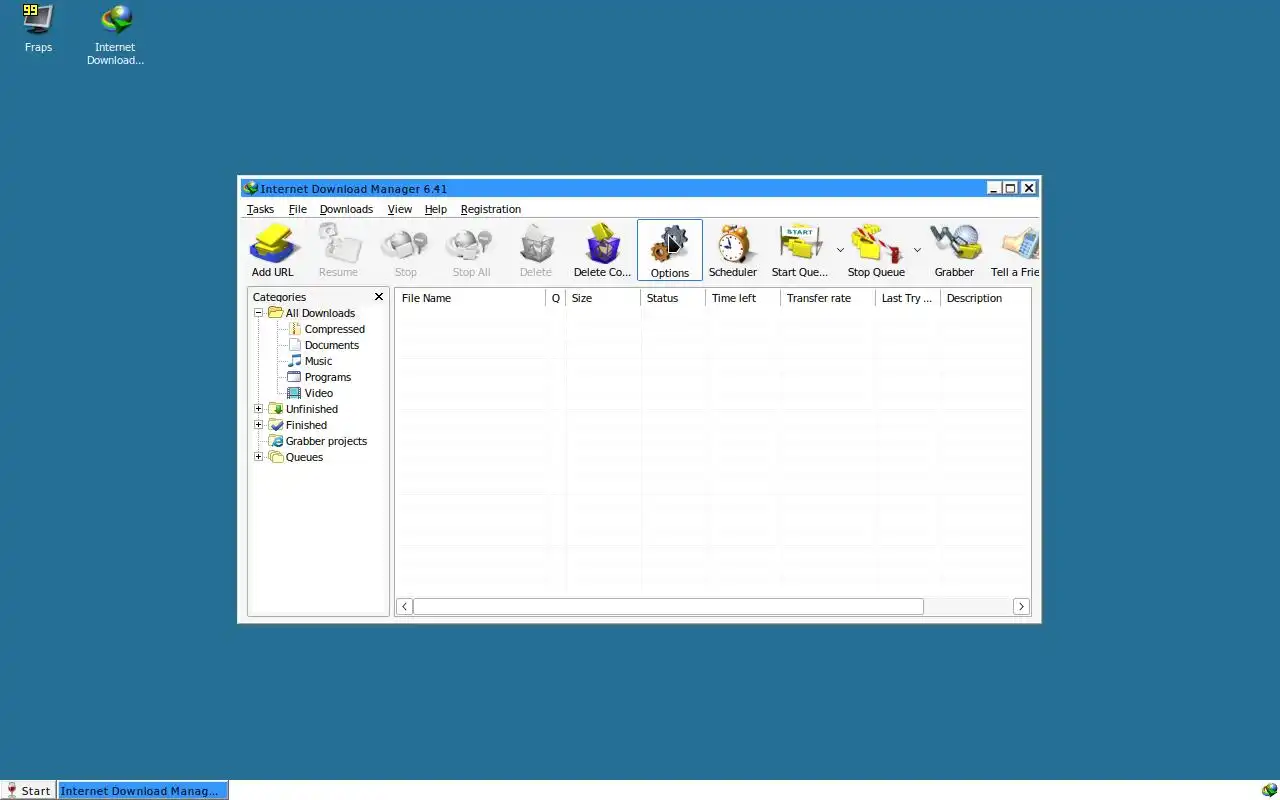The image size is (1280, 800).
Task: Sort by File Name column header
Action: 470,298
